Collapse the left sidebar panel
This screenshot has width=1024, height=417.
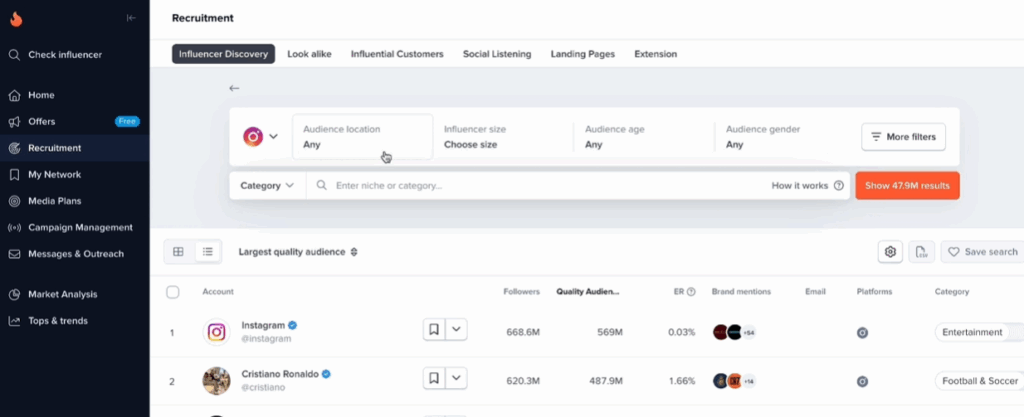coord(131,18)
